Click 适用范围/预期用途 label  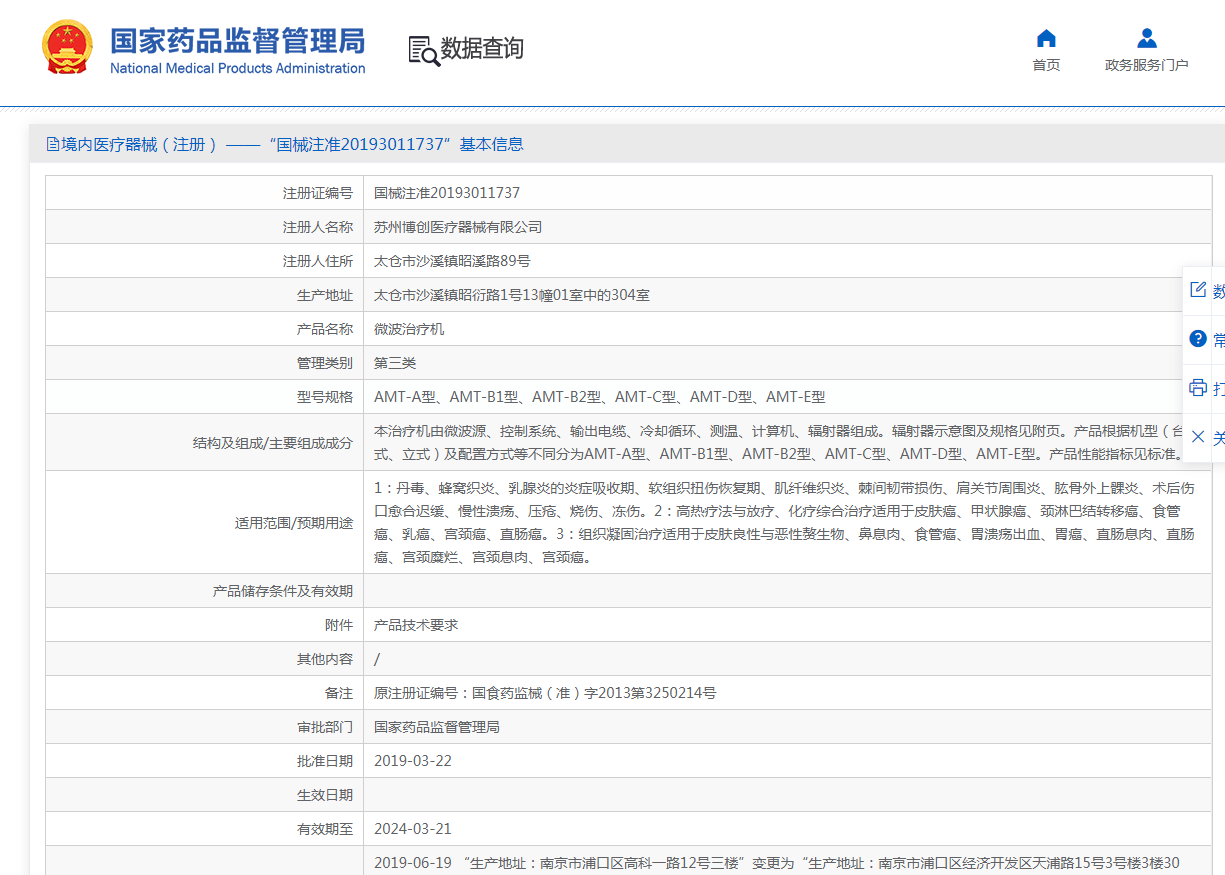pos(294,523)
